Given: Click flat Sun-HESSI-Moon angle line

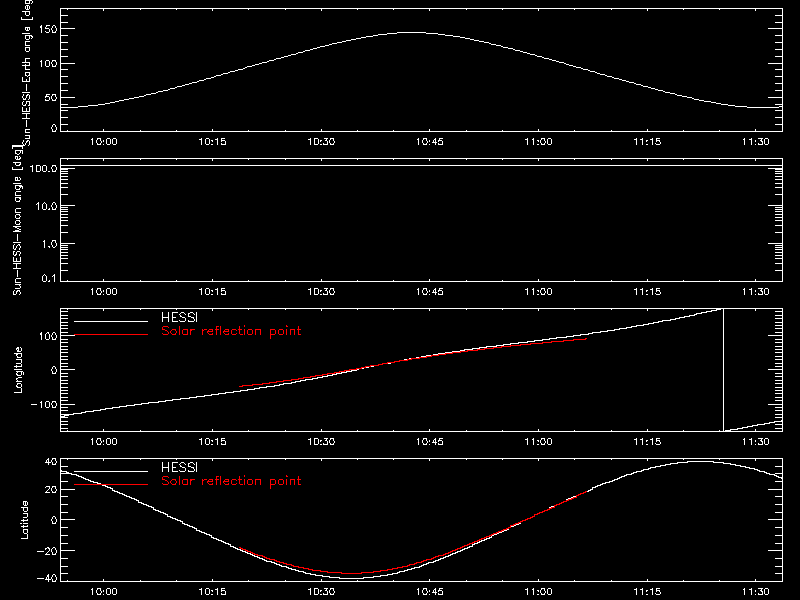Looking at the screenshot, I should [x=421, y=166].
